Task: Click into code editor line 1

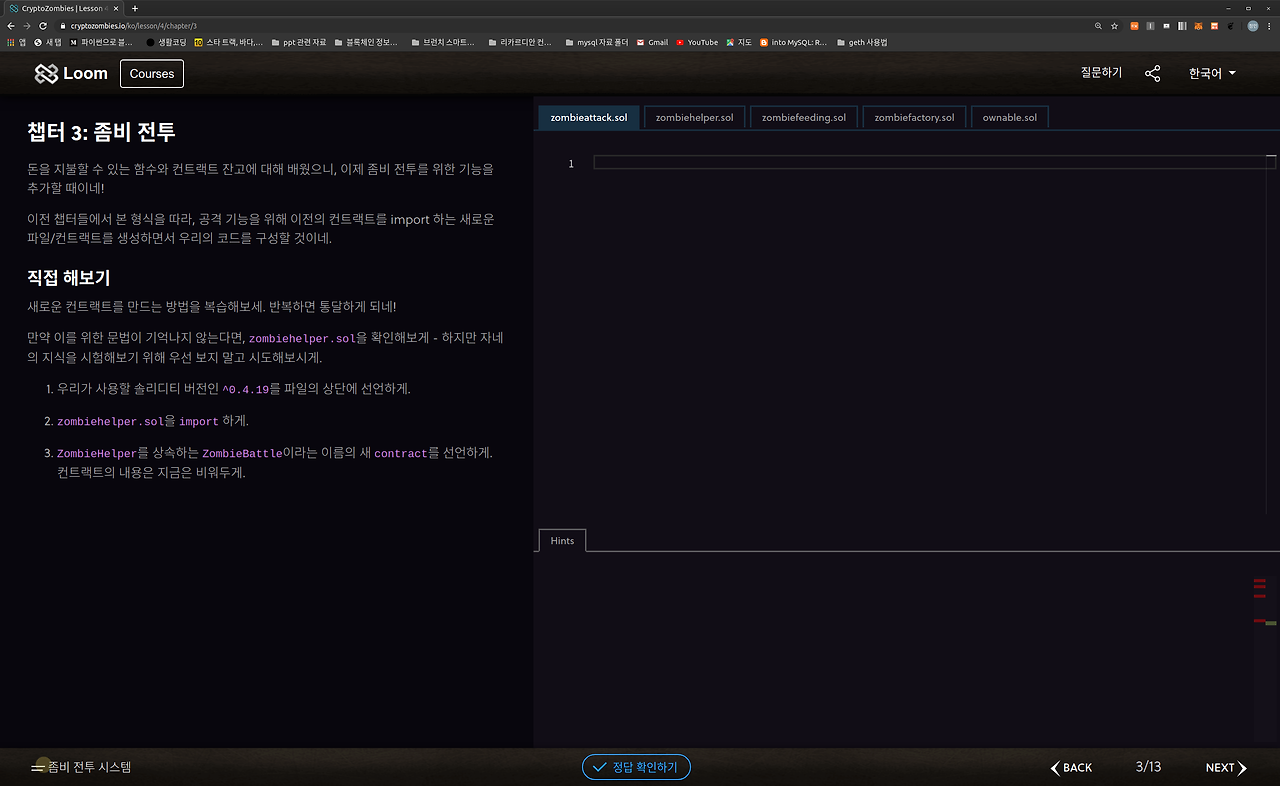Action: point(935,163)
